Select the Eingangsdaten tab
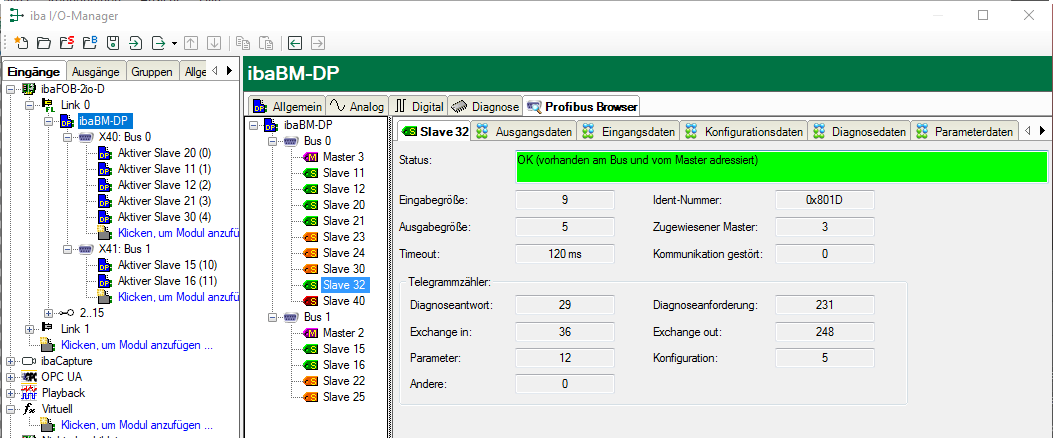This screenshot has height=438, width=1054. tap(629, 132)
